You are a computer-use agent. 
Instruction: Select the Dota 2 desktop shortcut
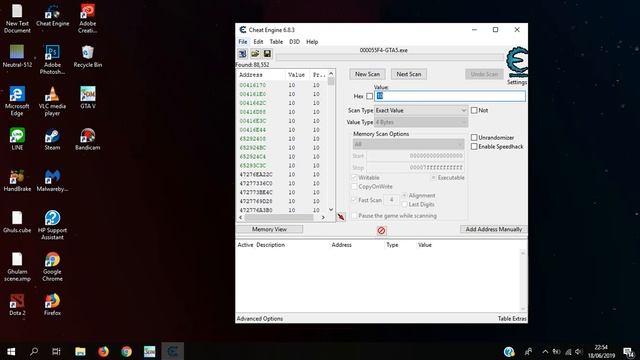[x=17, y=304]
